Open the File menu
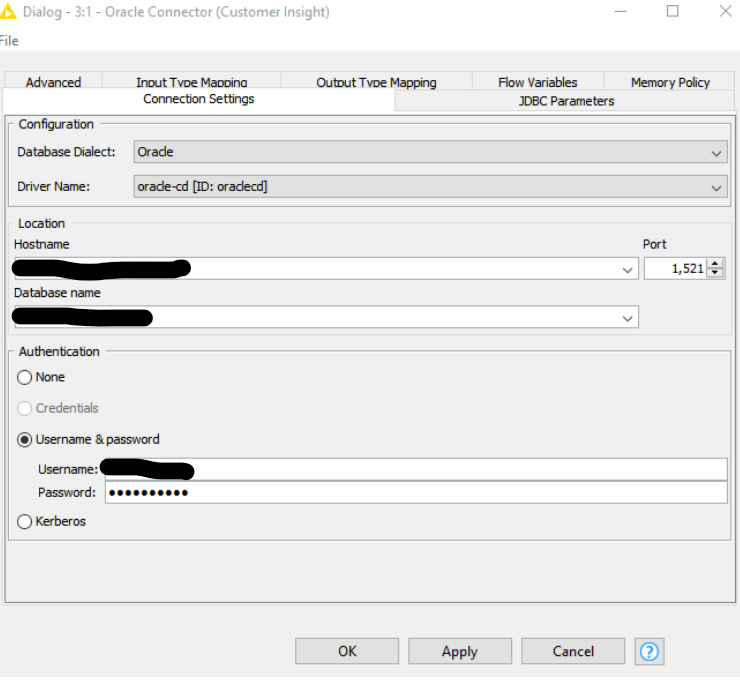 coord(8,41)
